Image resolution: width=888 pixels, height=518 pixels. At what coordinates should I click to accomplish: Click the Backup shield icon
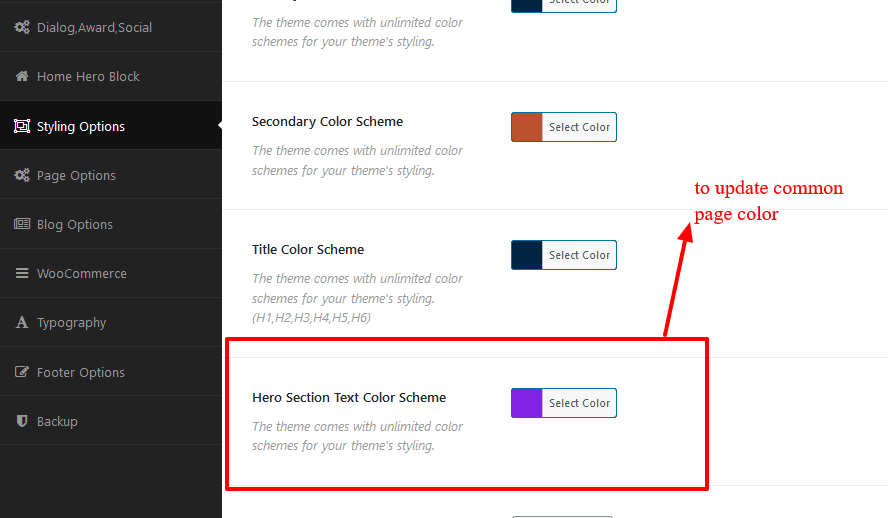(x=22, y=421)
